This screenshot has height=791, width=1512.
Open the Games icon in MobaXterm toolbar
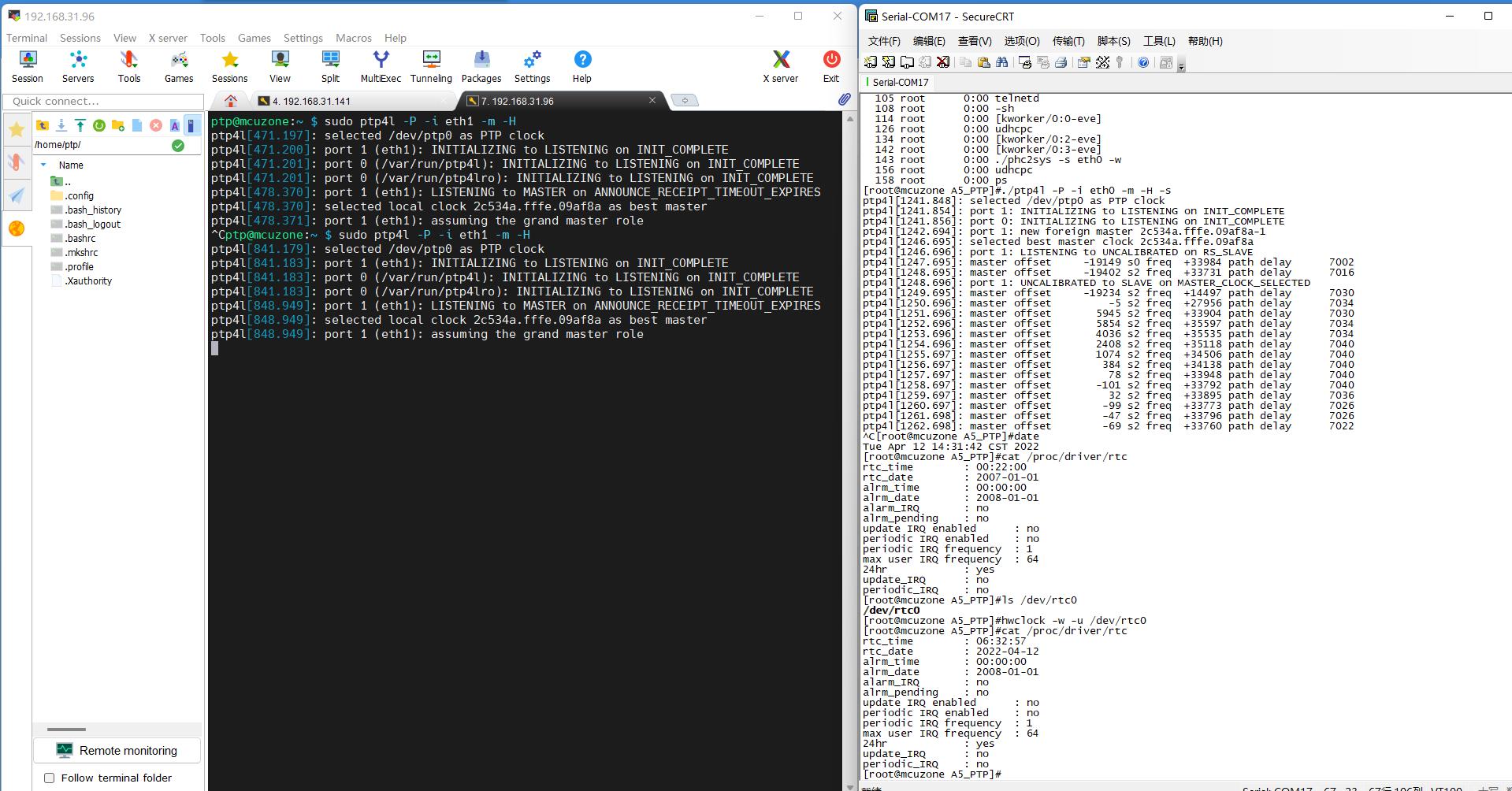(x=179, y=66)
